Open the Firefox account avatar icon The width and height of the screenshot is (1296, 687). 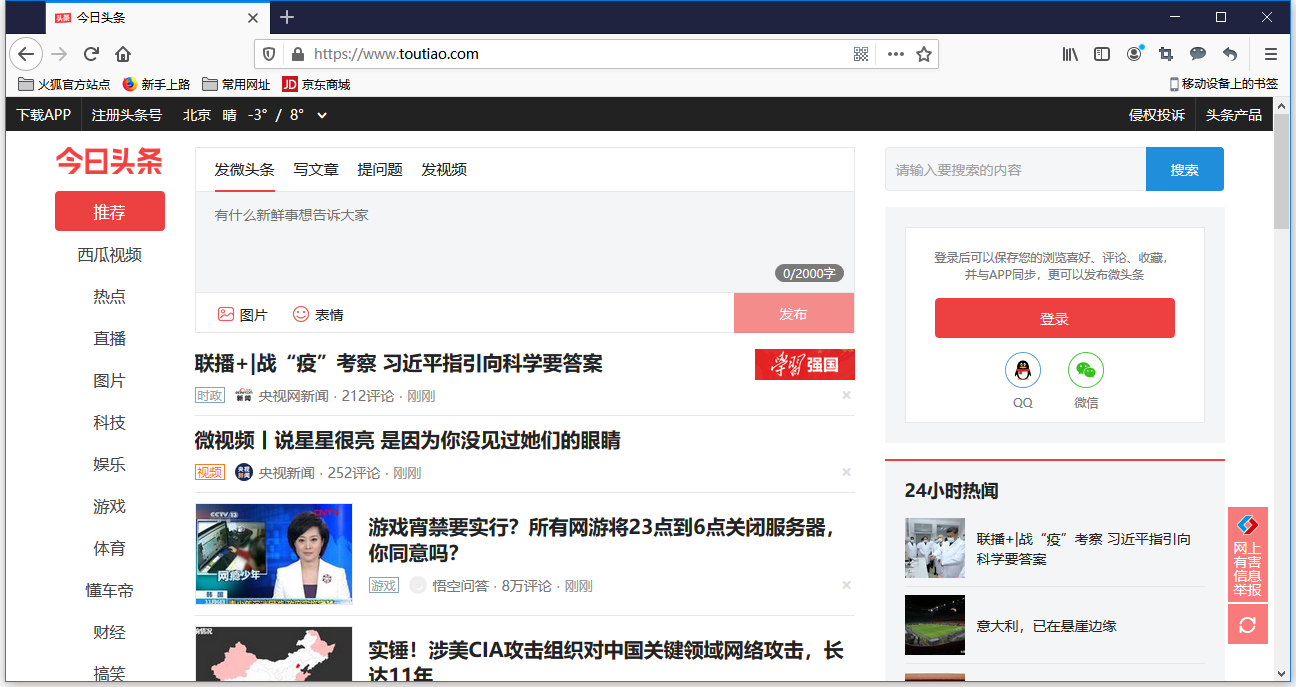1134,53
